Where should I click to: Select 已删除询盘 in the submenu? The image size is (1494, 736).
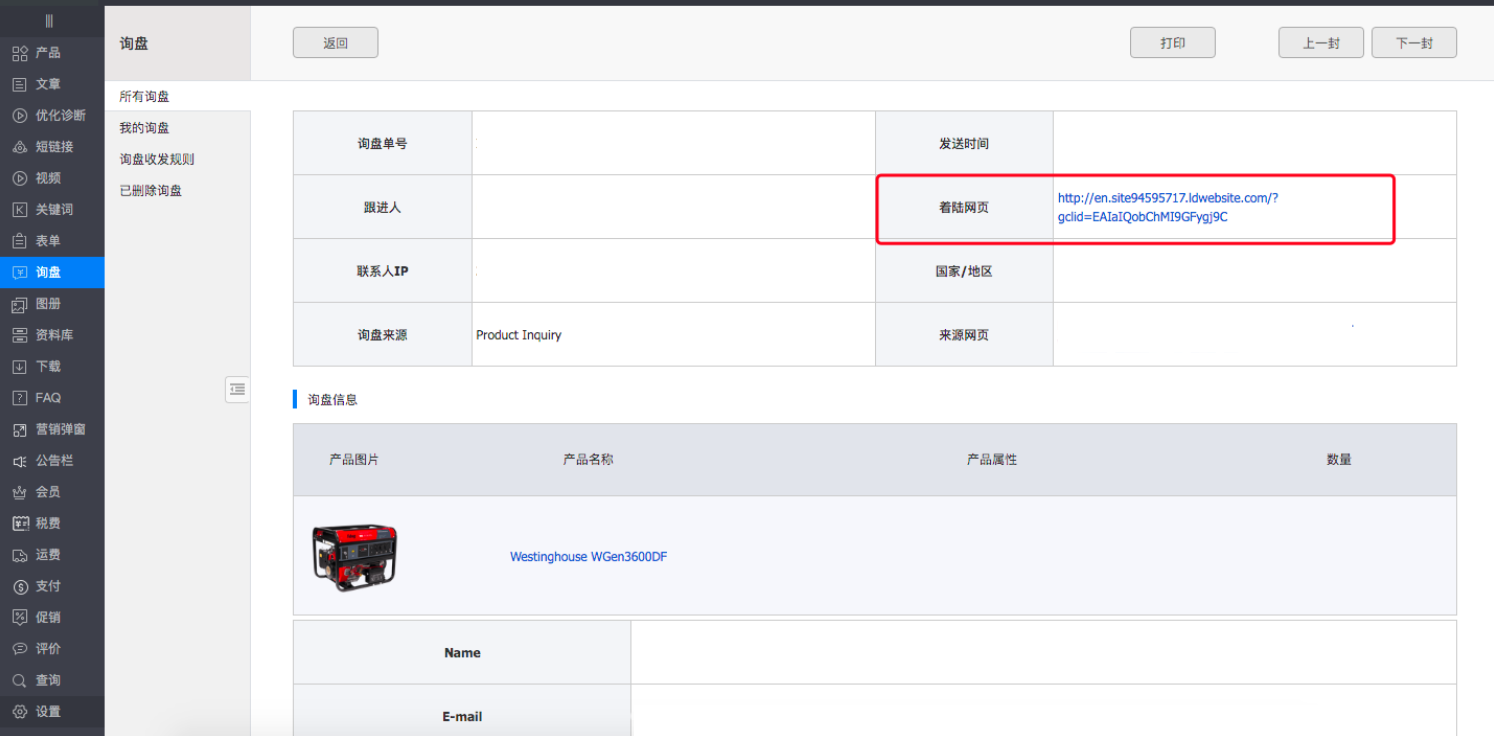pyautogui.click(x=150, y=190)
